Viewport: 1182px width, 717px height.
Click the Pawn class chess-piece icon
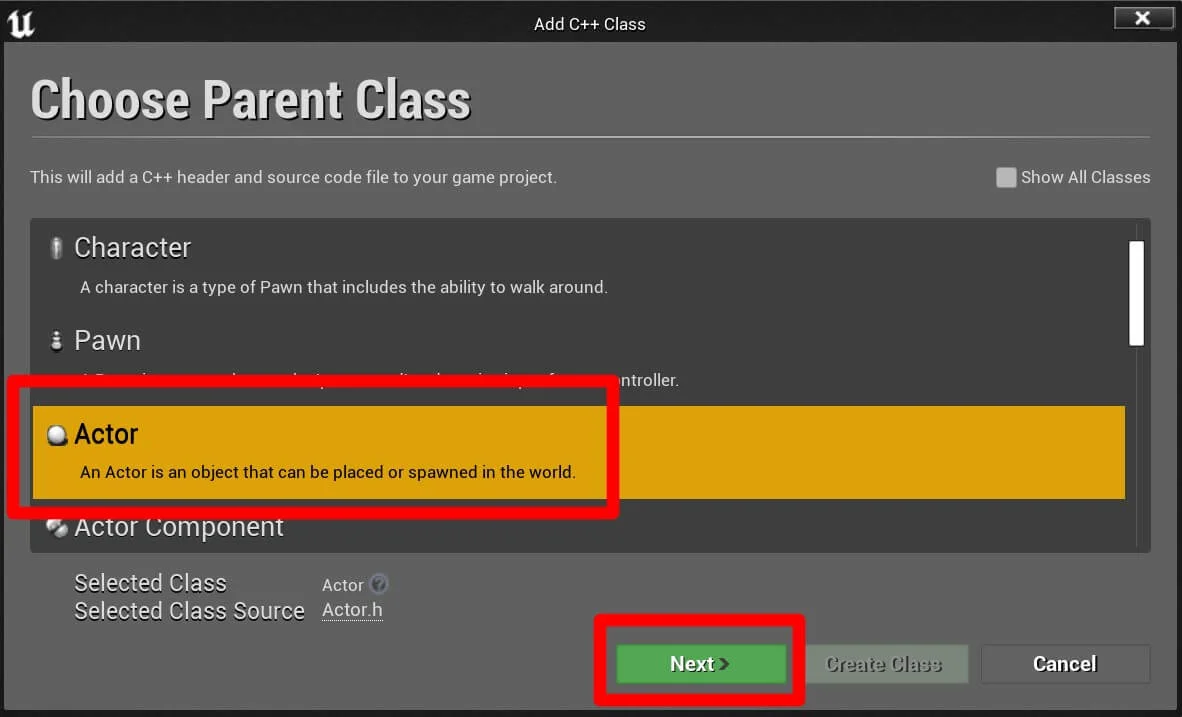click(x=56, y=341)
